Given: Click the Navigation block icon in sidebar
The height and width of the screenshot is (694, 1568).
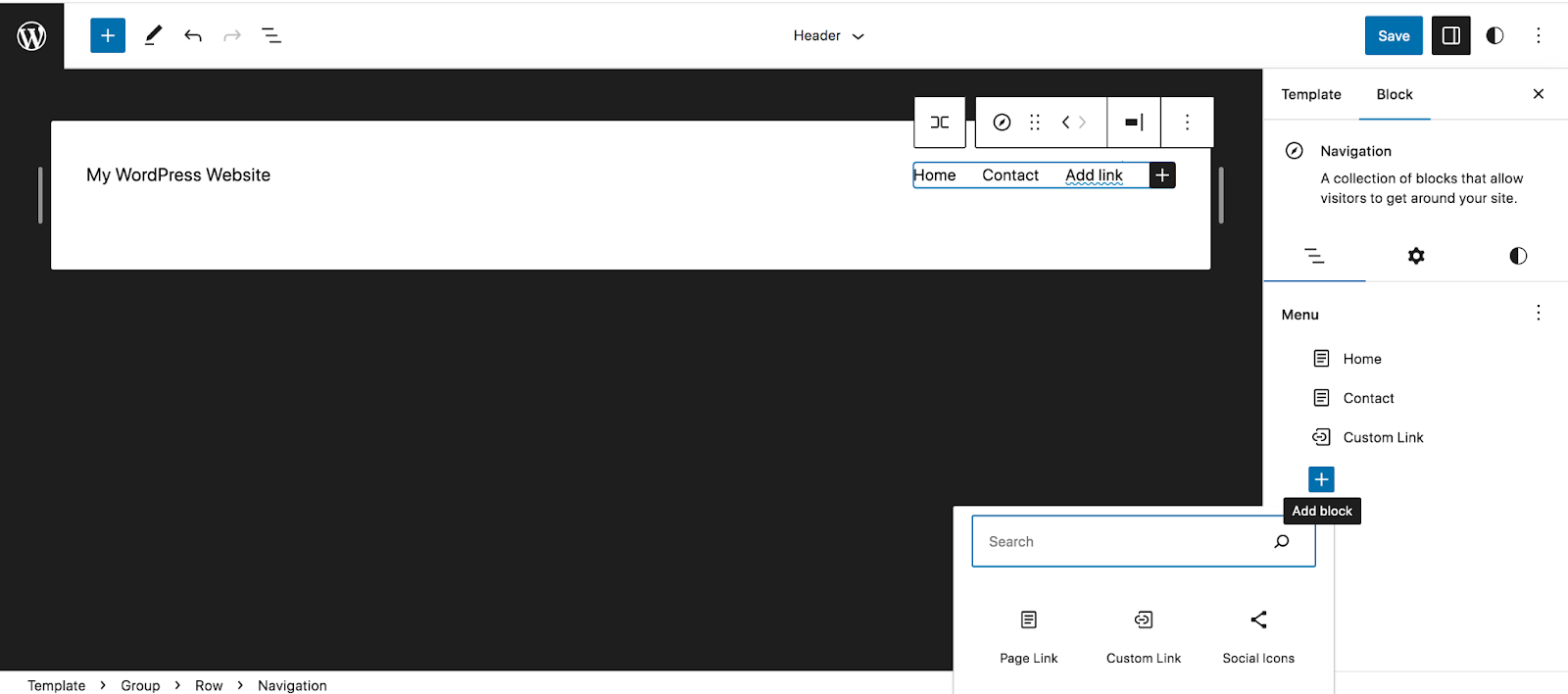Looking at the screenshot, I should point(1294,151).
